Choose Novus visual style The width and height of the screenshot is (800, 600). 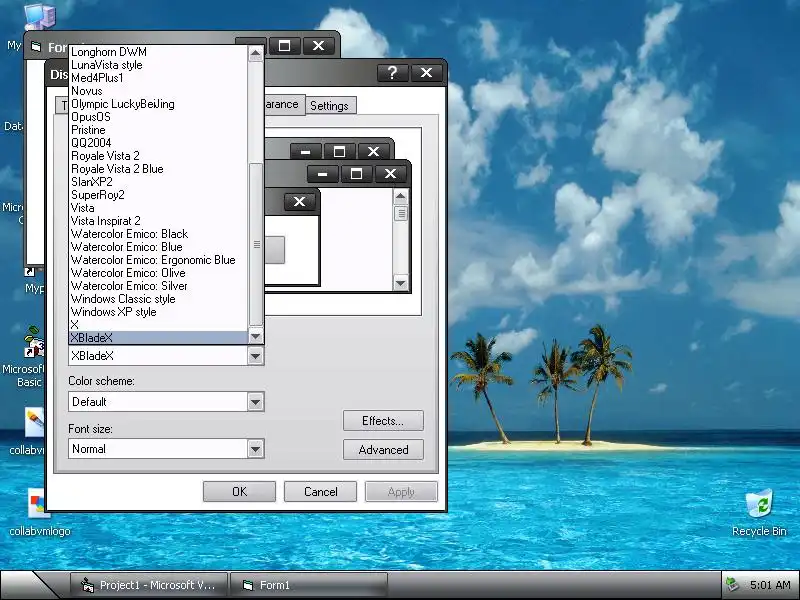158,91
